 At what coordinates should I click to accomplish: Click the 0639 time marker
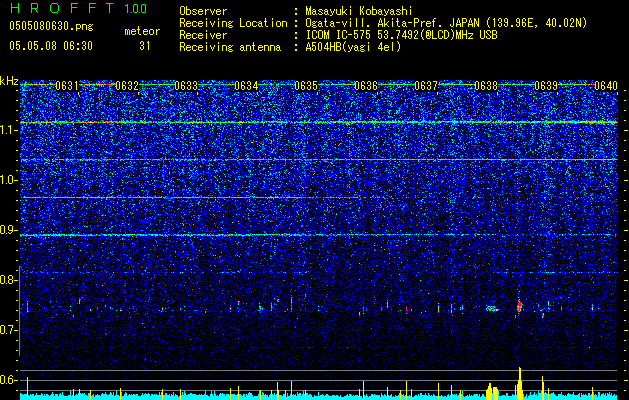click(546, 86)
